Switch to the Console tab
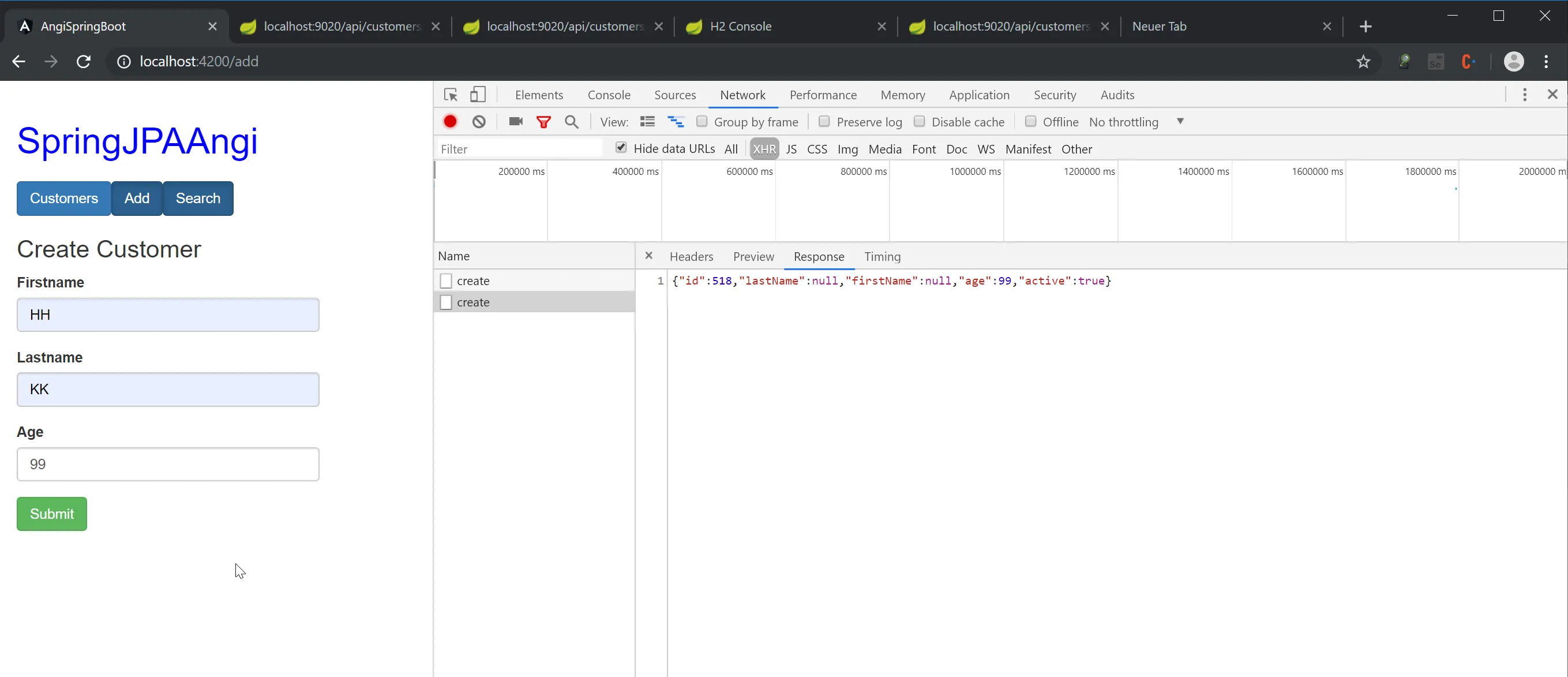 click(609, 95)
